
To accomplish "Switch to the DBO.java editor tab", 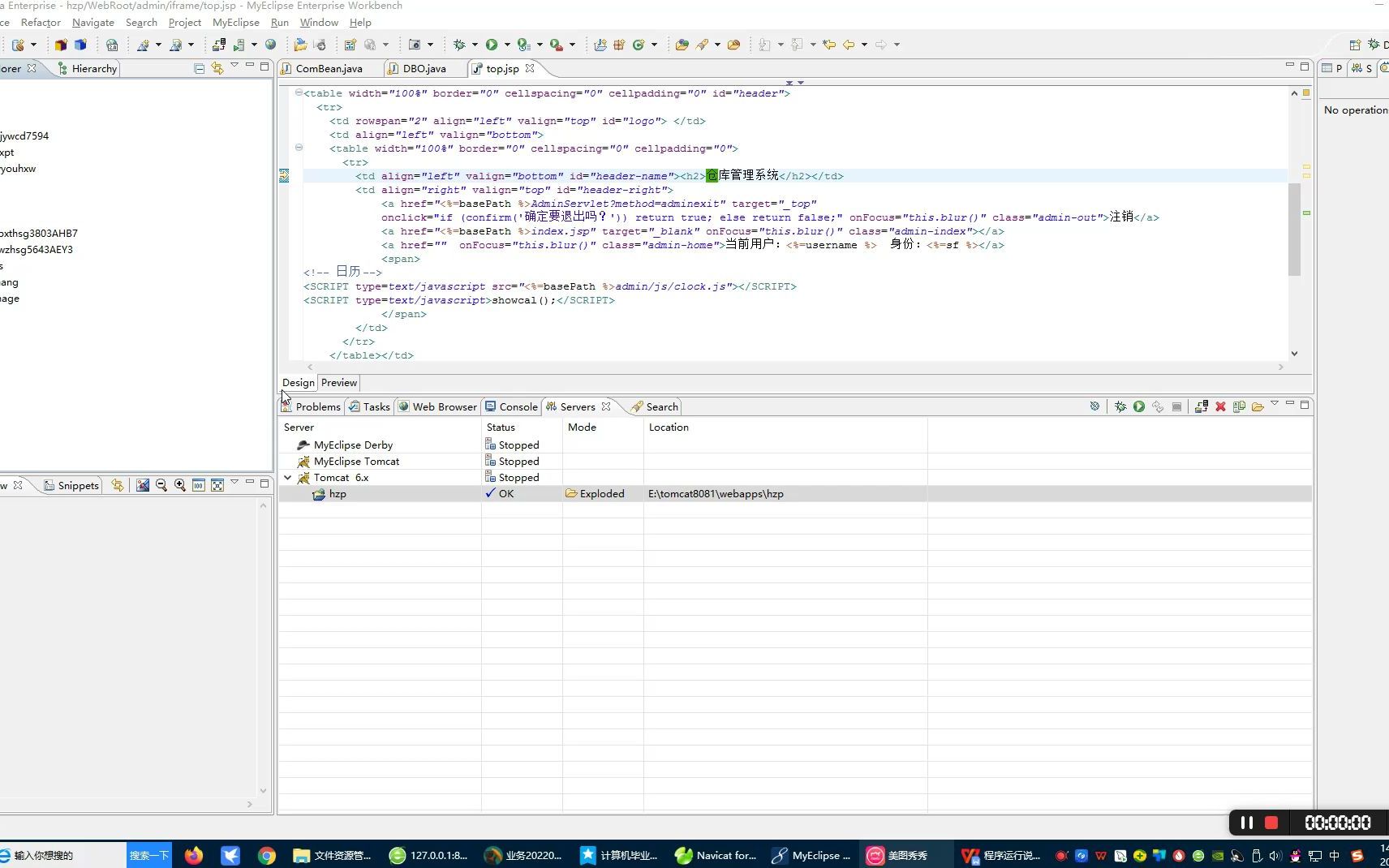I will [424, 69].
